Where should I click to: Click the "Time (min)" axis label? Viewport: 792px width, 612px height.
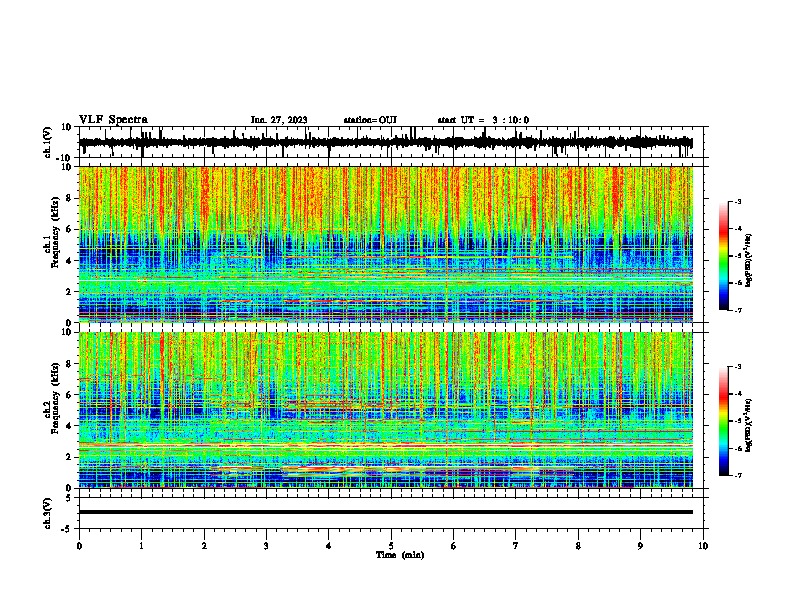[x=400, y=555]
